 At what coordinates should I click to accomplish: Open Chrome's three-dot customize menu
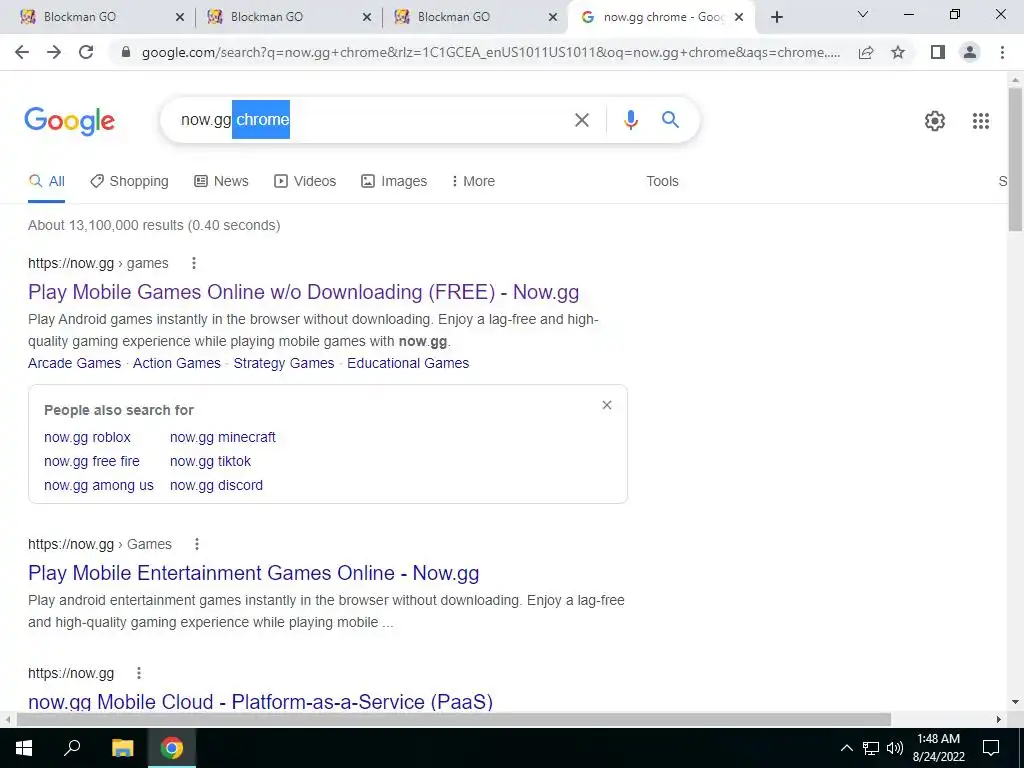[1002, 52]
